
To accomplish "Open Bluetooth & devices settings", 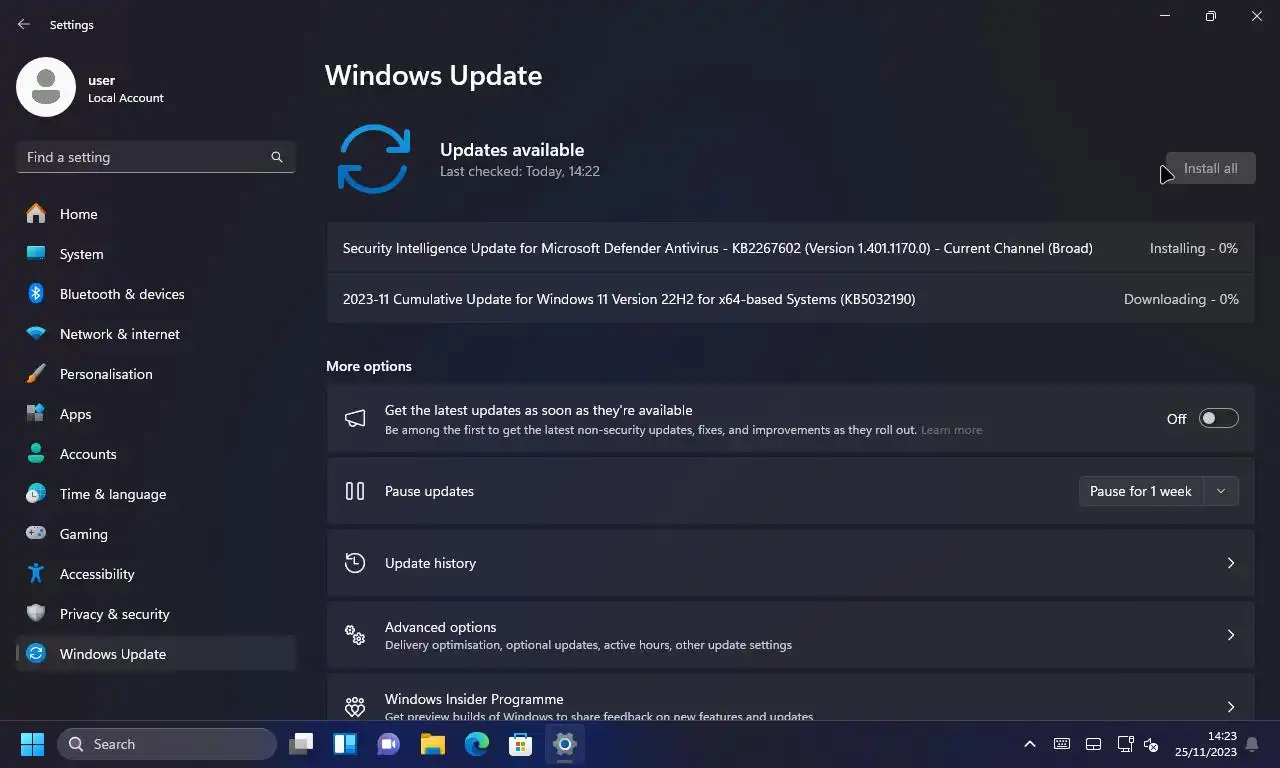I will click(156, 294).
